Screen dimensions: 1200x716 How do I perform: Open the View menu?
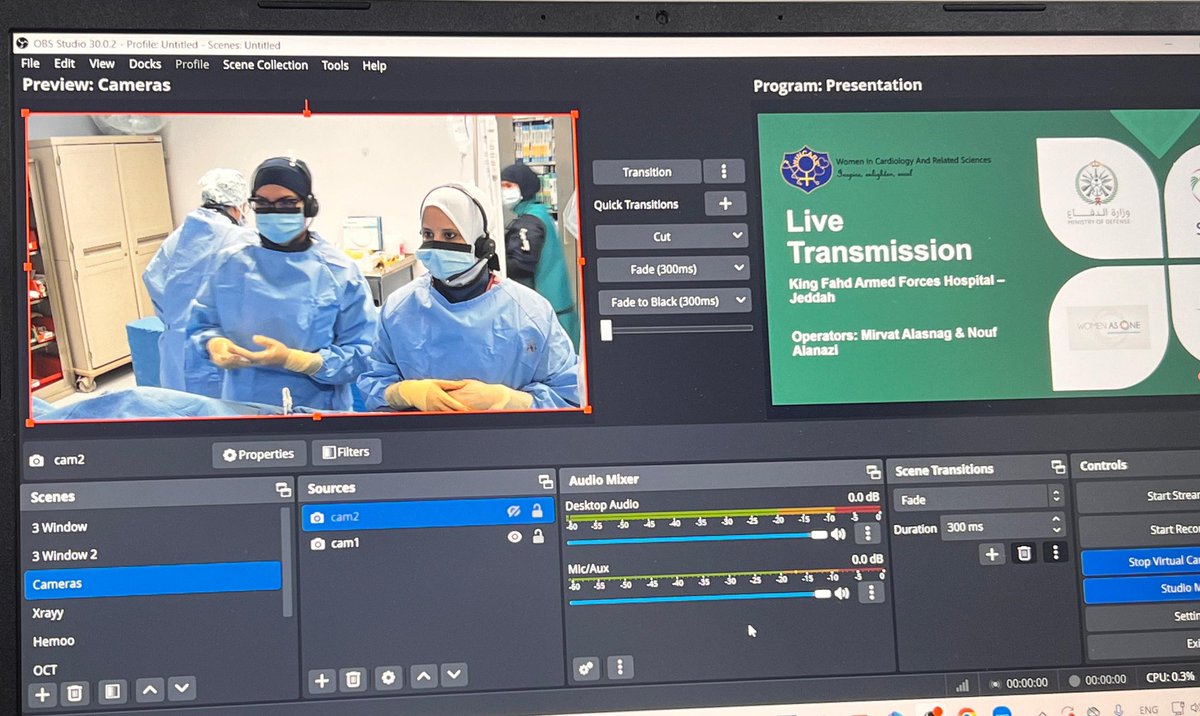[x=102, y=63]
